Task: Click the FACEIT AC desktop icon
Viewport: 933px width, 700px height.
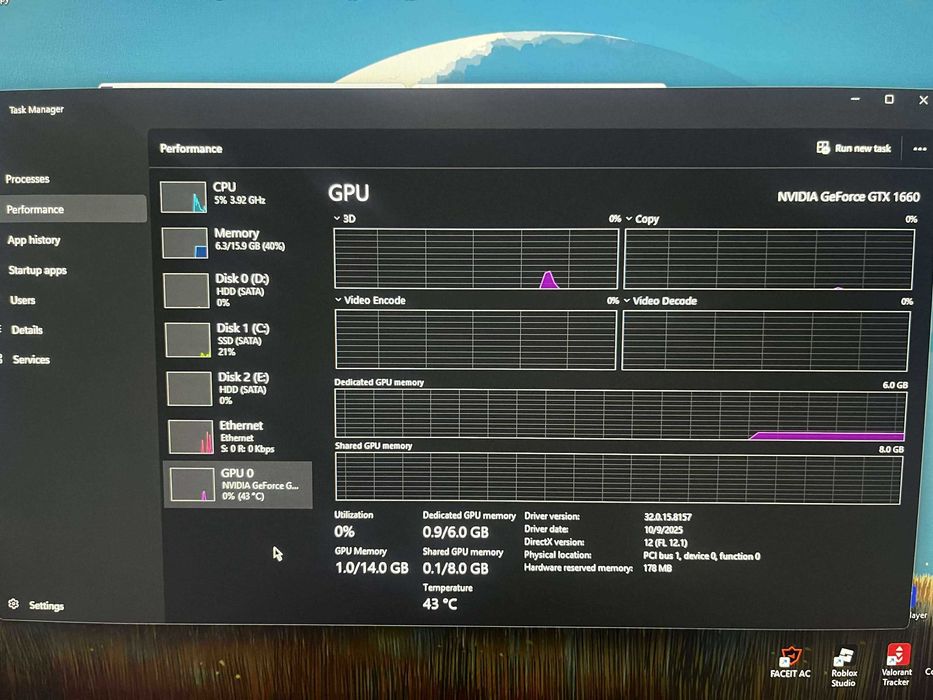Action: point(790,662)
